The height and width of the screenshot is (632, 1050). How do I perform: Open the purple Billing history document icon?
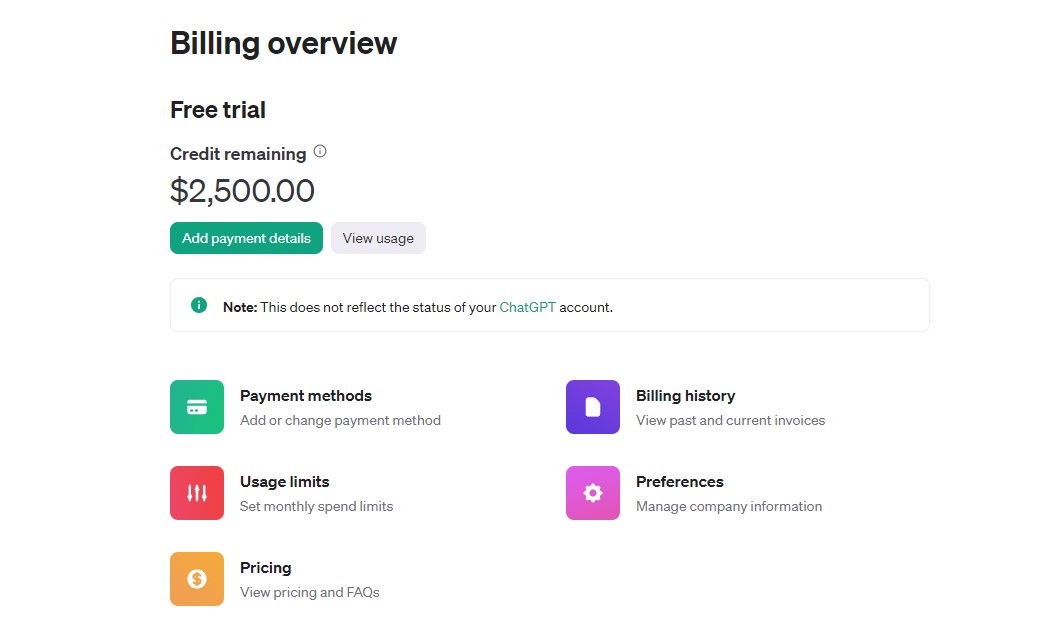pos(593,407)
